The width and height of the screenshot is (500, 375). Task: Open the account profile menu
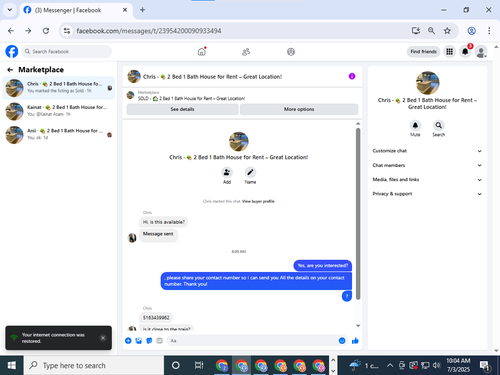point(481,52)
